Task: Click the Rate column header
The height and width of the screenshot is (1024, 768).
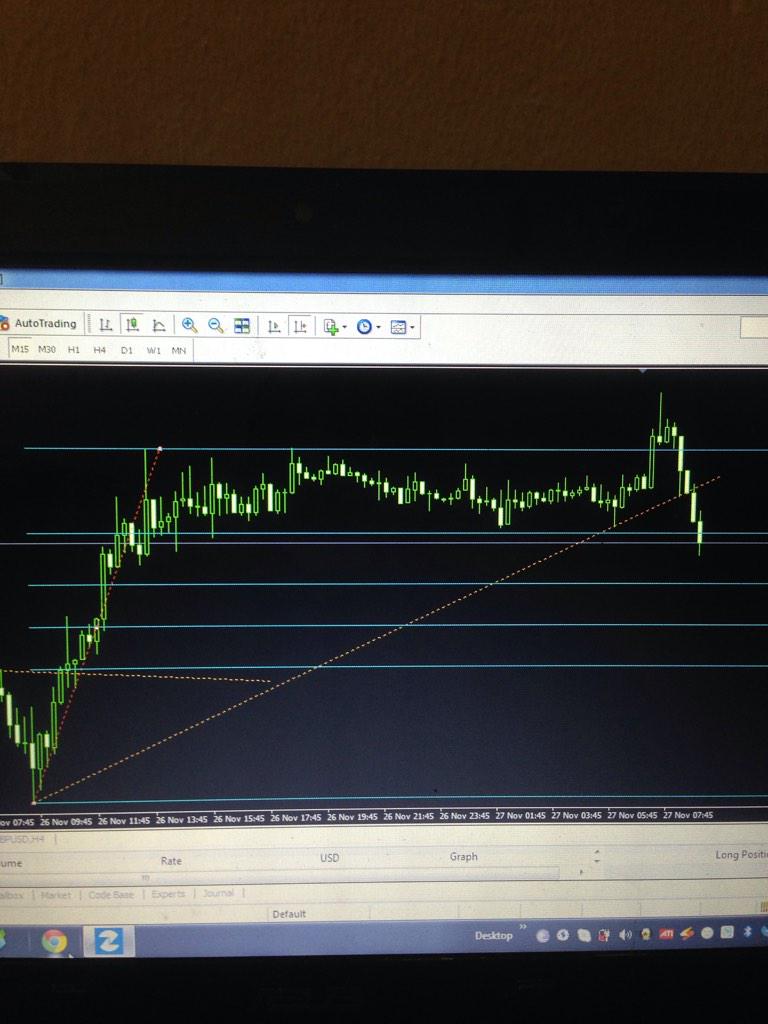Action: point(171,861)
